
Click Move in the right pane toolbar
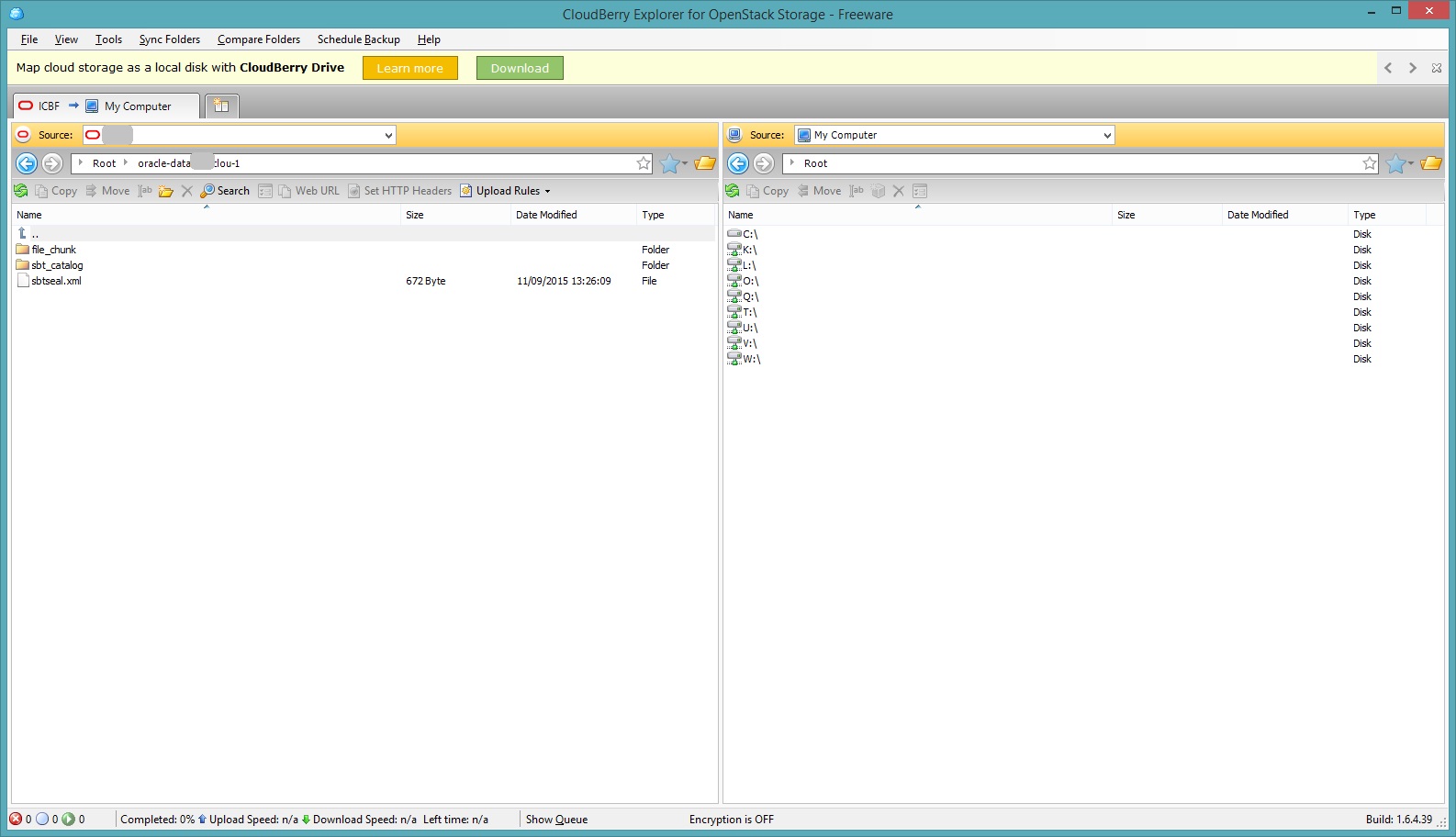[819, 191]
